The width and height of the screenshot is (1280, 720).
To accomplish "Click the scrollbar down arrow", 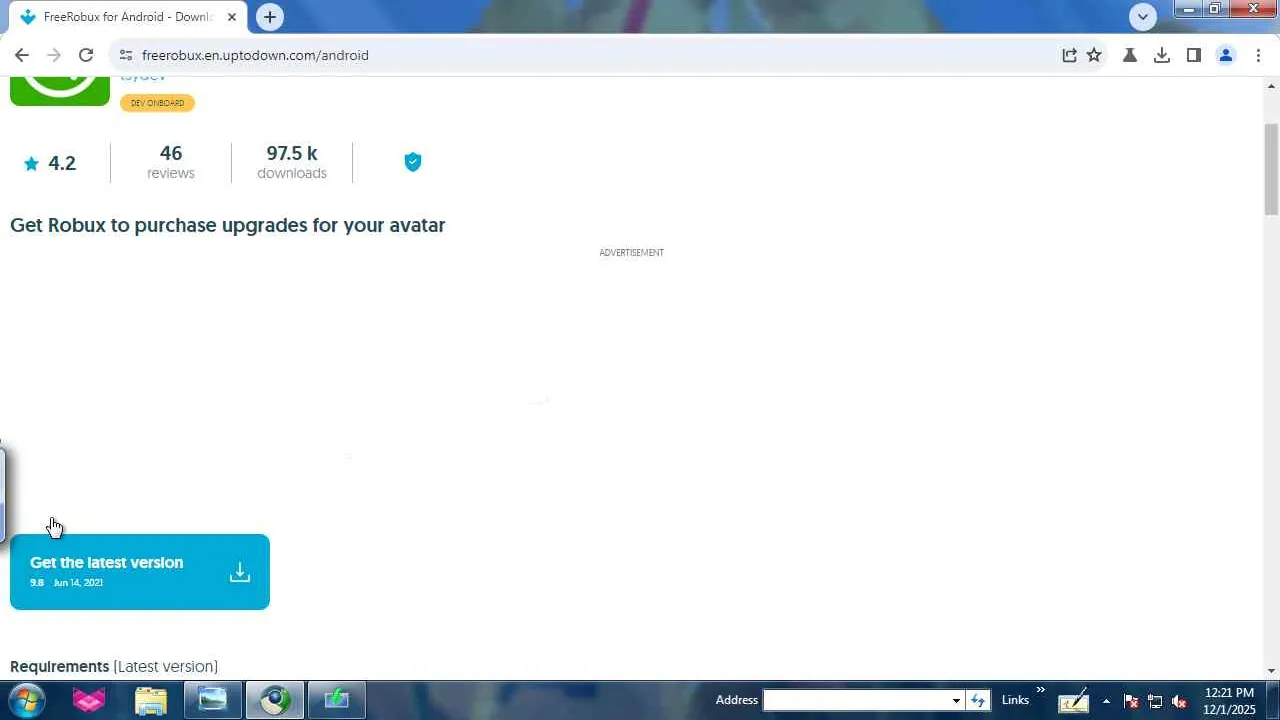I will pos(1271,670).
